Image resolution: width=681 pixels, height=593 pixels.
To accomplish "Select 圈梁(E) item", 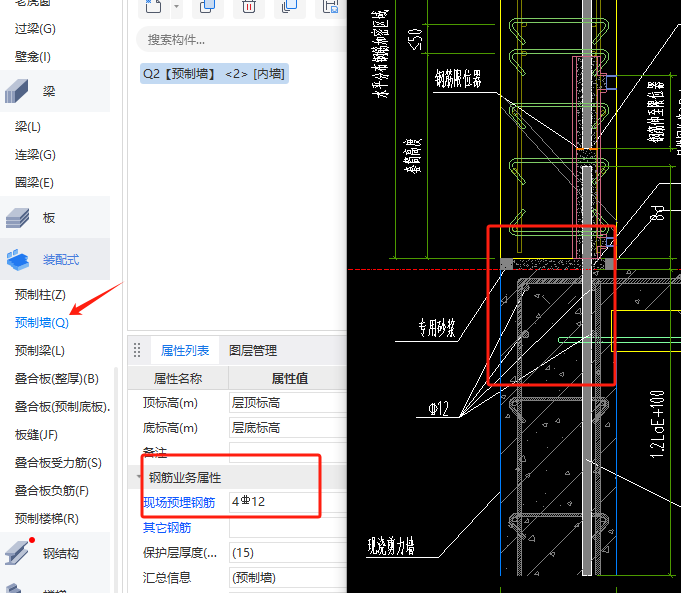I will click(34, 182).
